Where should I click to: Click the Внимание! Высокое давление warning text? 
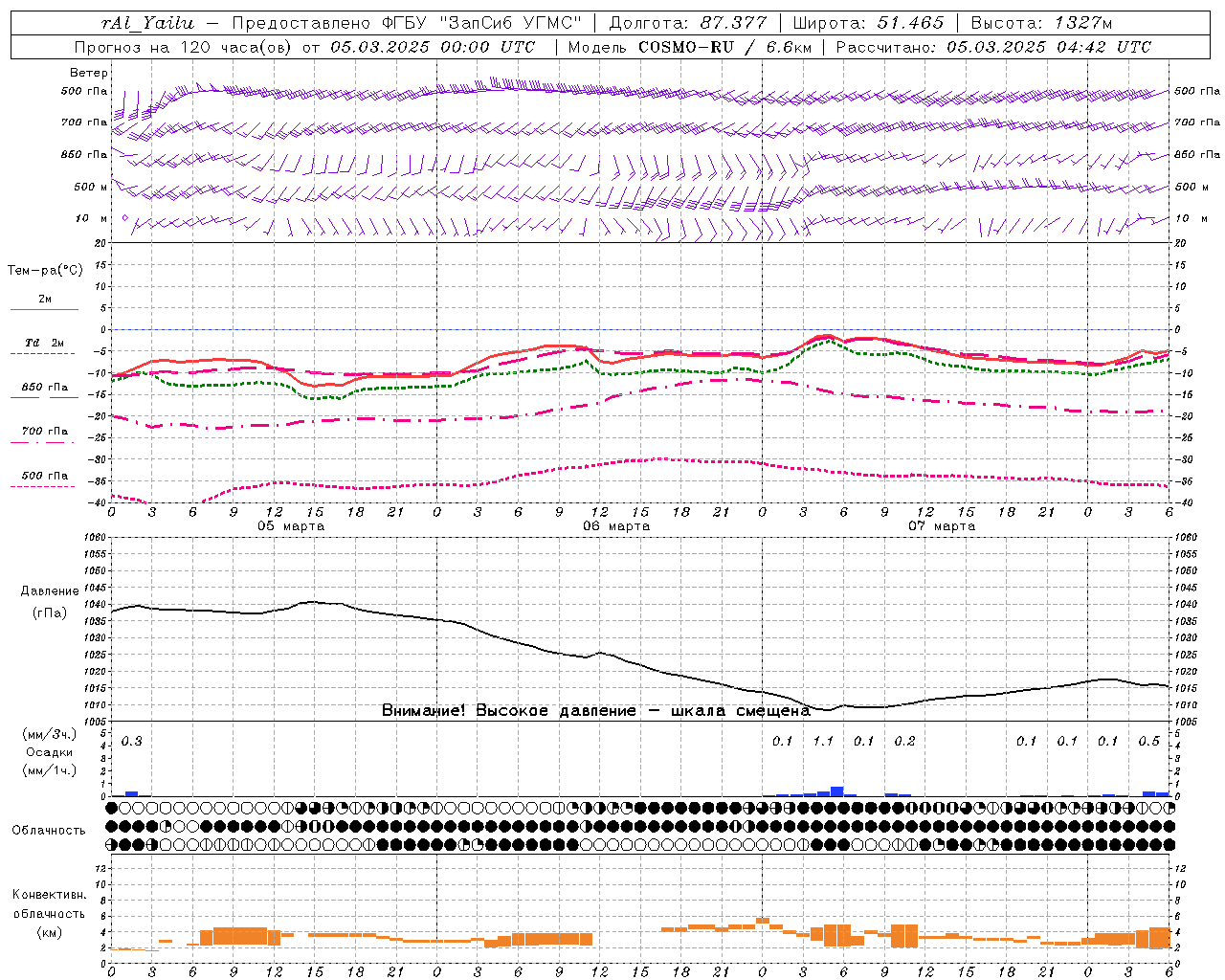(596, 711)
